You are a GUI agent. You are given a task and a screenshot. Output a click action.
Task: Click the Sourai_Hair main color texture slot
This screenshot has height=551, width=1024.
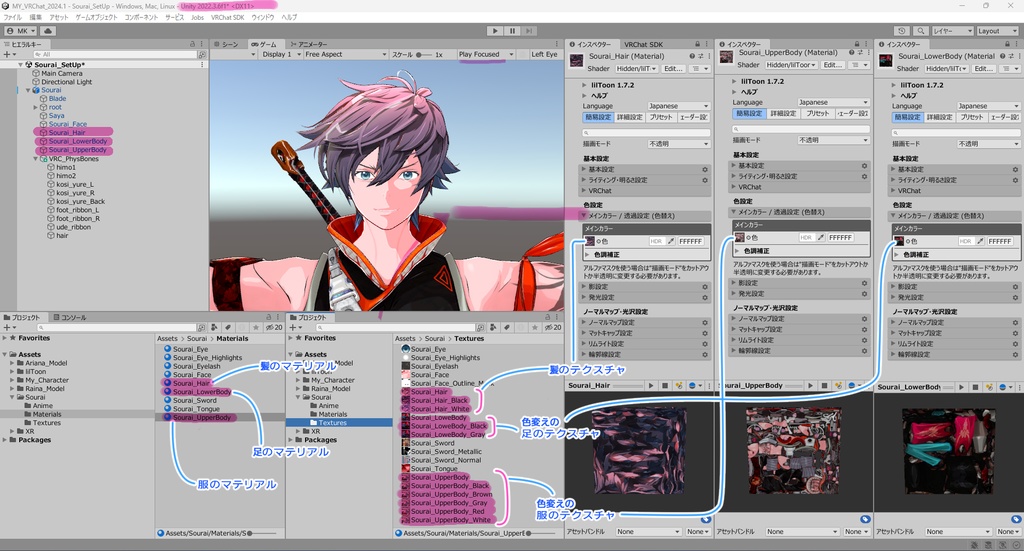point(589,241)
